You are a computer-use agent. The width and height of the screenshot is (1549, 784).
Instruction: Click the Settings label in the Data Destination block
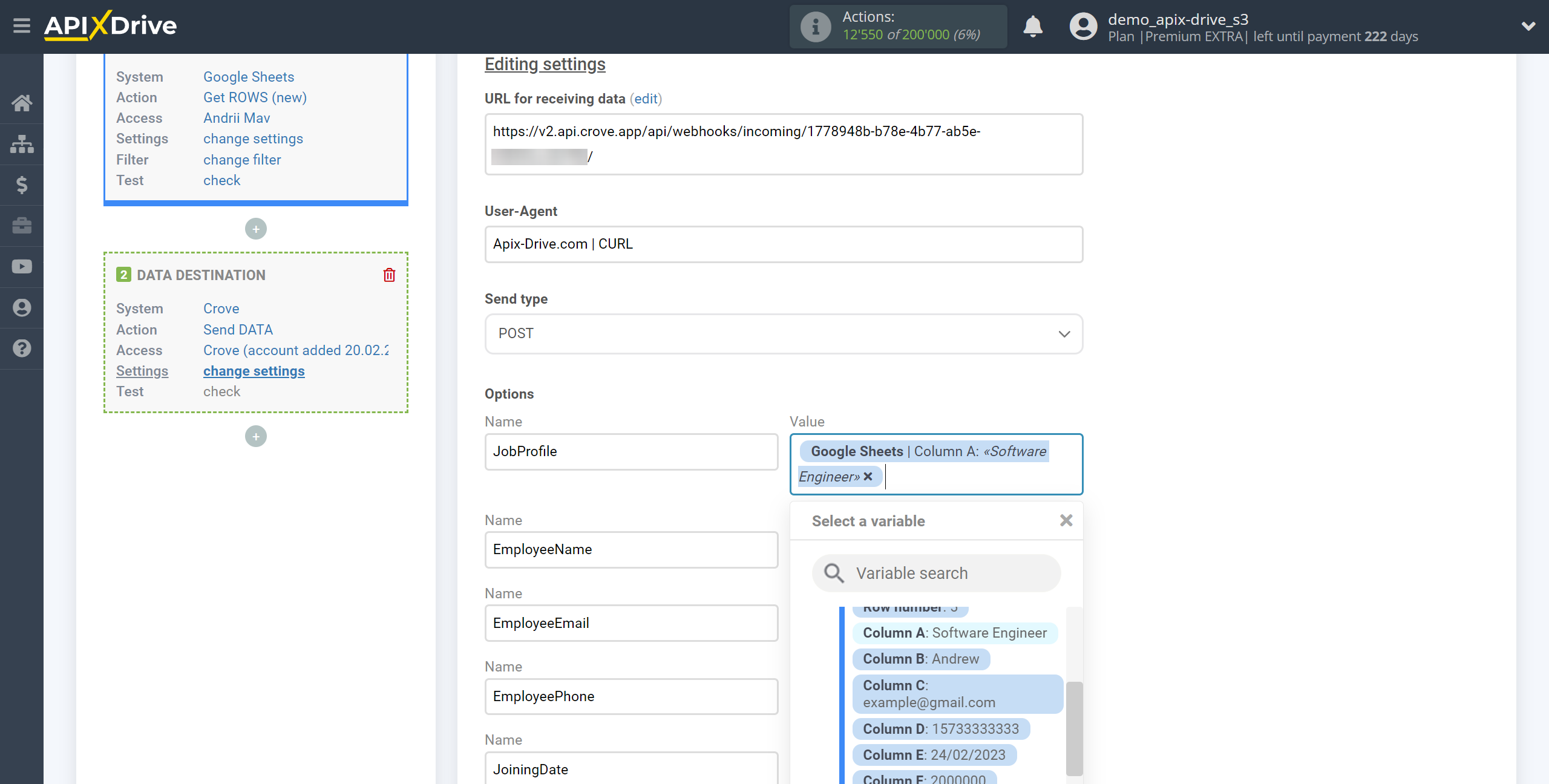(142, 371)
